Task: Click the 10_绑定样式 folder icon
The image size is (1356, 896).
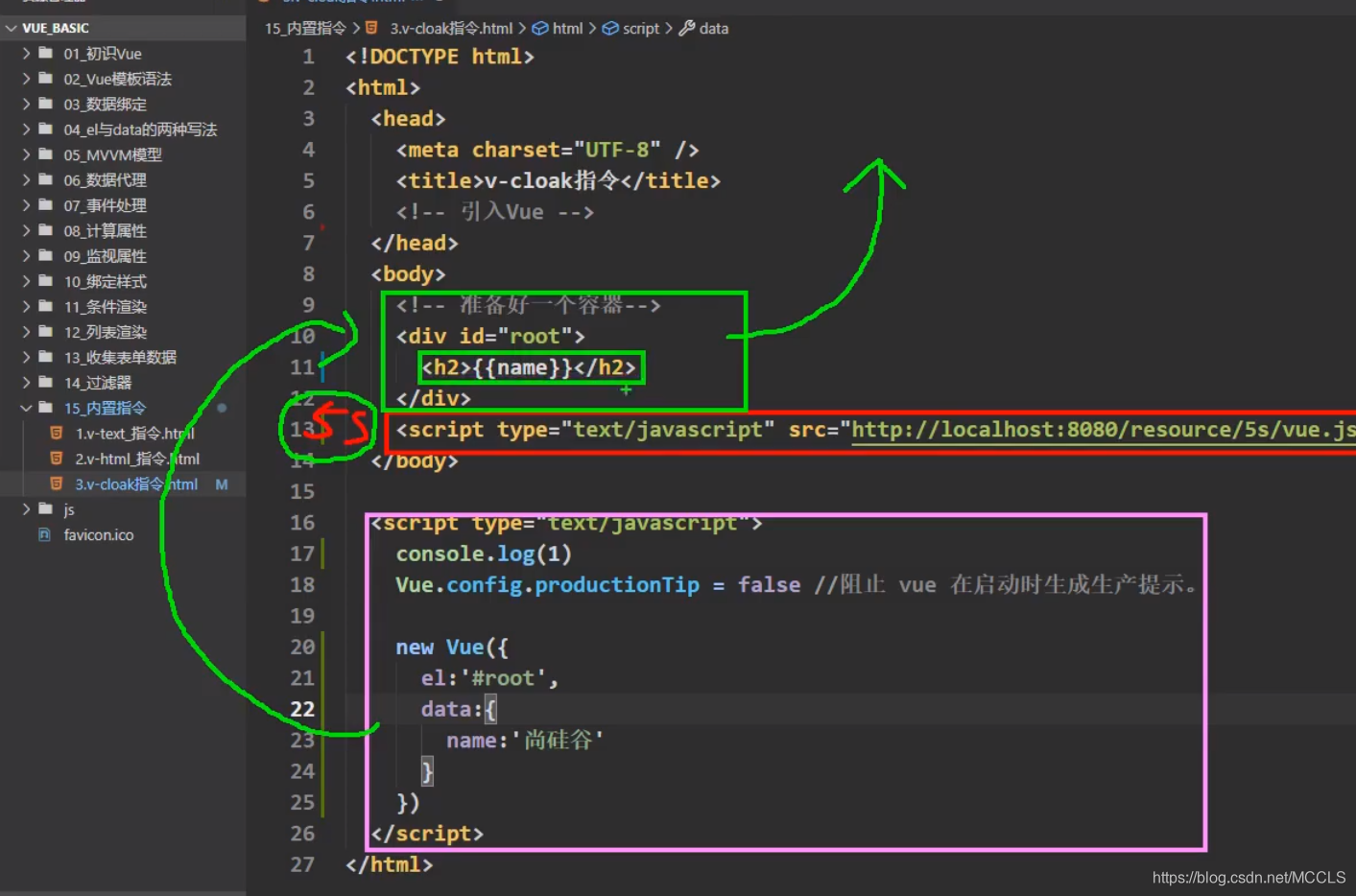Action: pos(45,281)
